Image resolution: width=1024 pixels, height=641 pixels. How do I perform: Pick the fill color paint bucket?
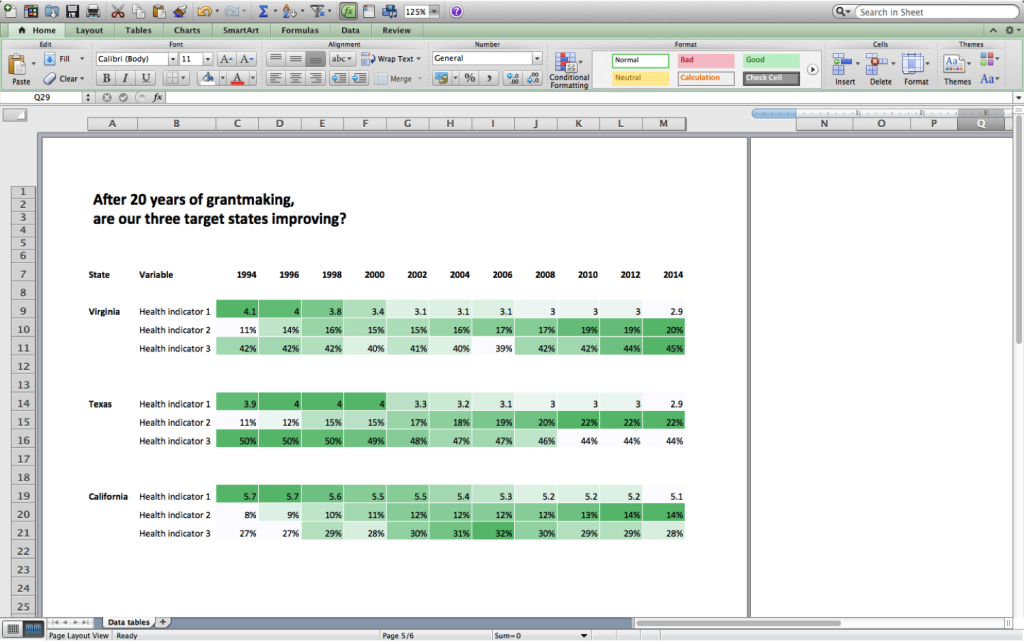click(208, 78)
